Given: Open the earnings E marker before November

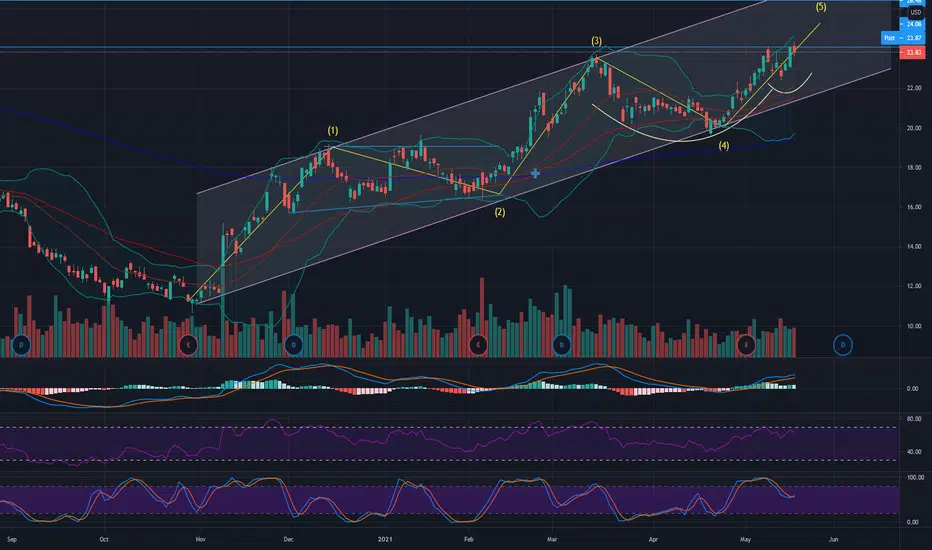Looking at the screenshot, I should [x=188, y=345].
